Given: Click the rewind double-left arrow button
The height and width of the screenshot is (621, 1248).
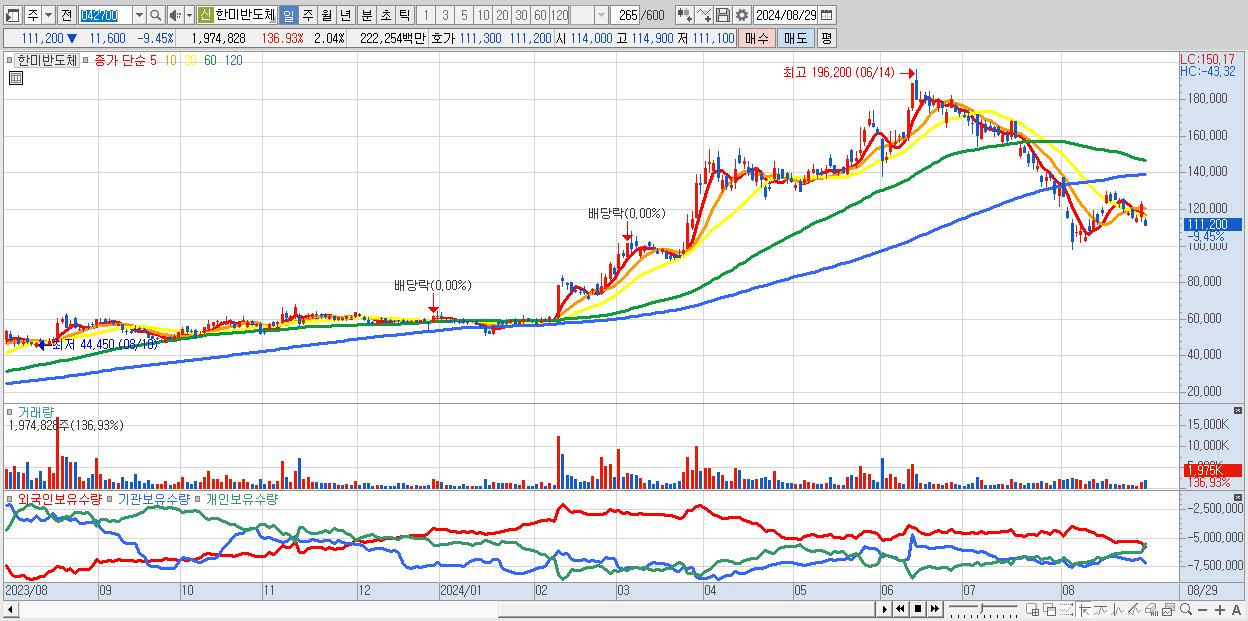Looking at the screenshot, I should click(900, 608).
